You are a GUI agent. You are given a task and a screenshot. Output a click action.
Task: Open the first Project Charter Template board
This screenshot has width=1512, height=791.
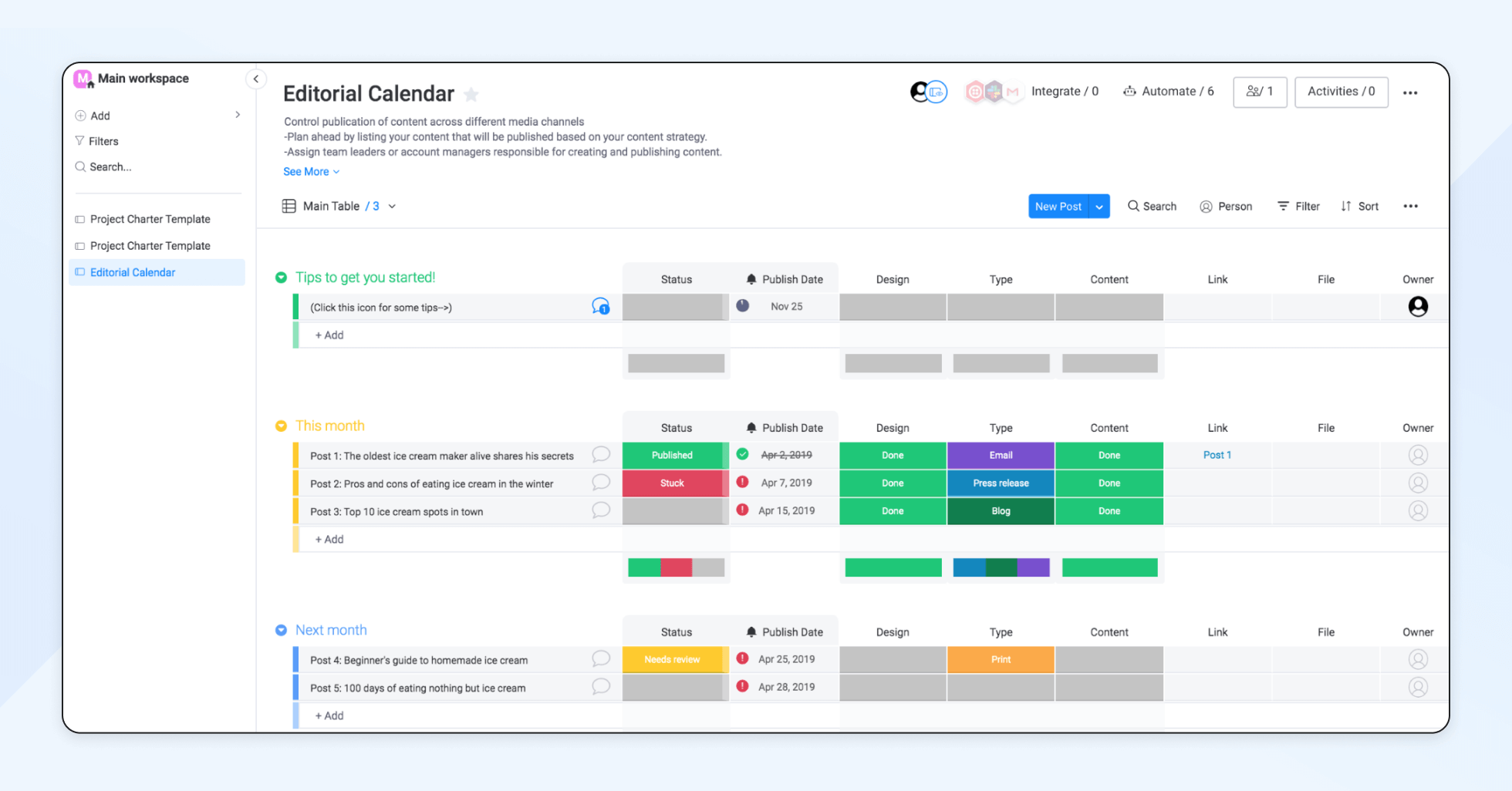(150, 219)
